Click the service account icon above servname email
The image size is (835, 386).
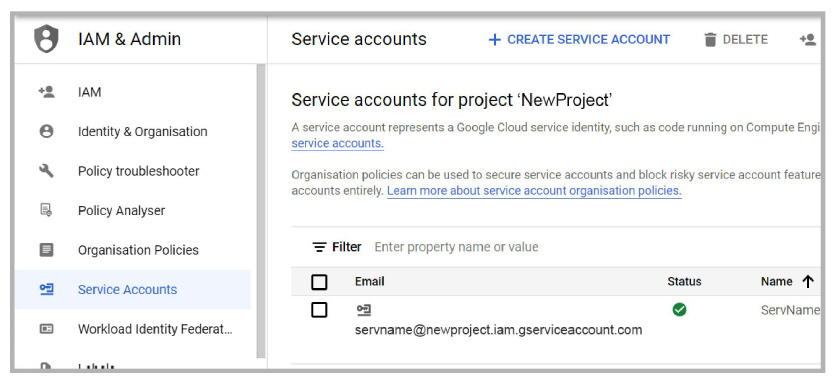click(x=364, y=310)
